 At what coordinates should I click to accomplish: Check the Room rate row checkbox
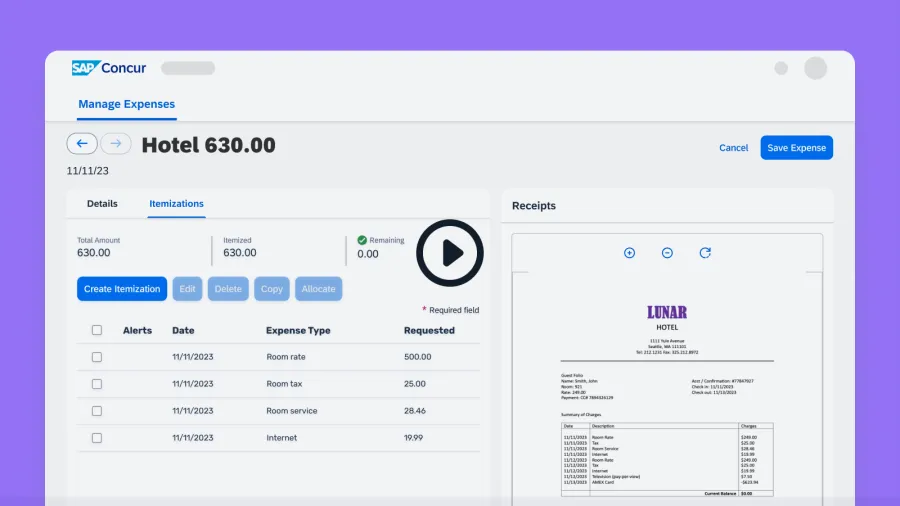tap(97, 357)
